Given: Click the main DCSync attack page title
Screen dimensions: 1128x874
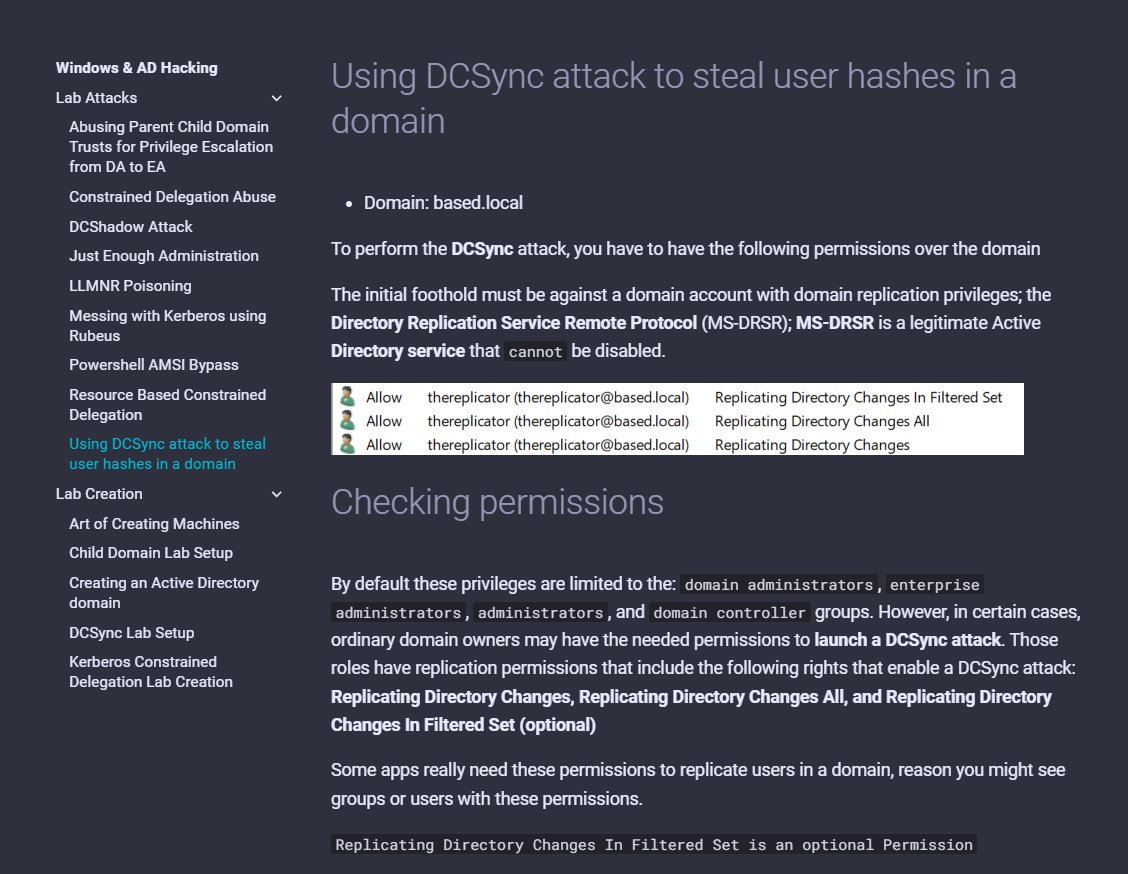Looking at the screenshot, I should [x=673, y=98].
